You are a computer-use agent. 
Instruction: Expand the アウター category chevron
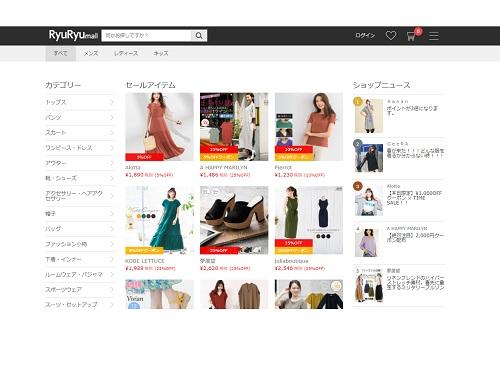pos(112,163)
